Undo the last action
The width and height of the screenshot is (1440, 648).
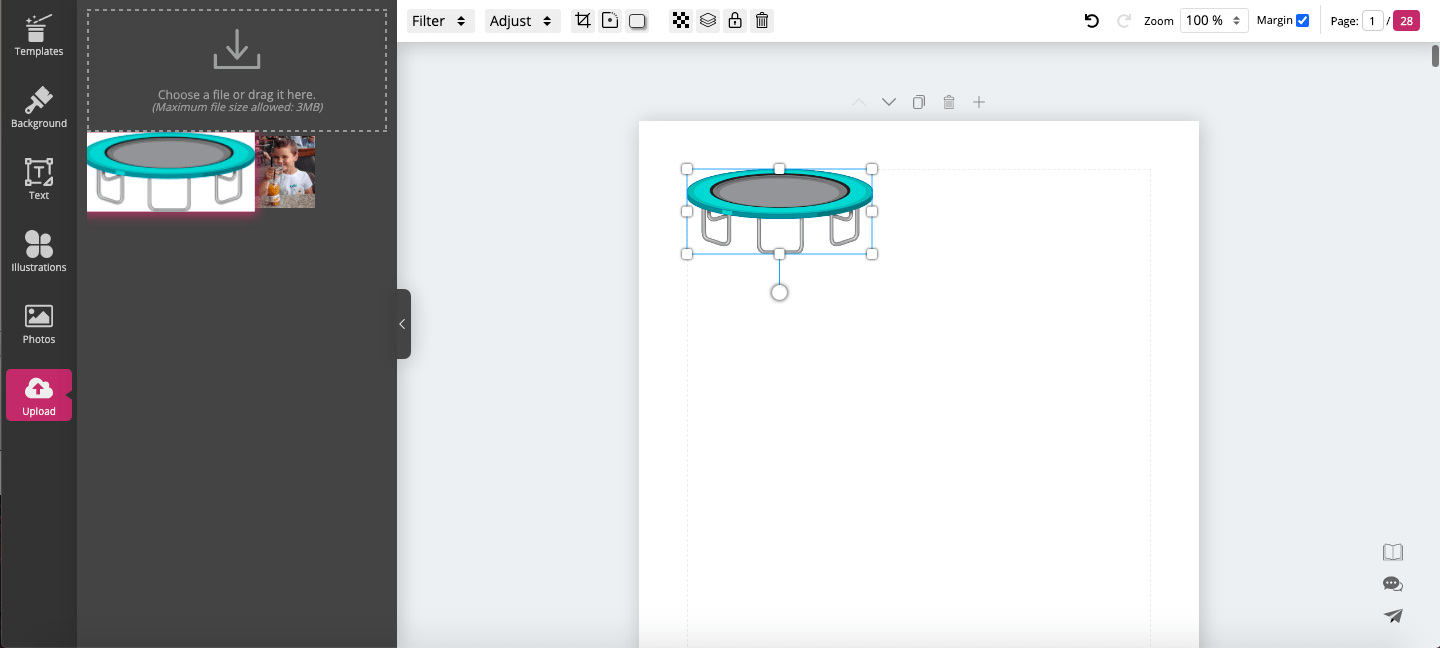(1091, 20)
